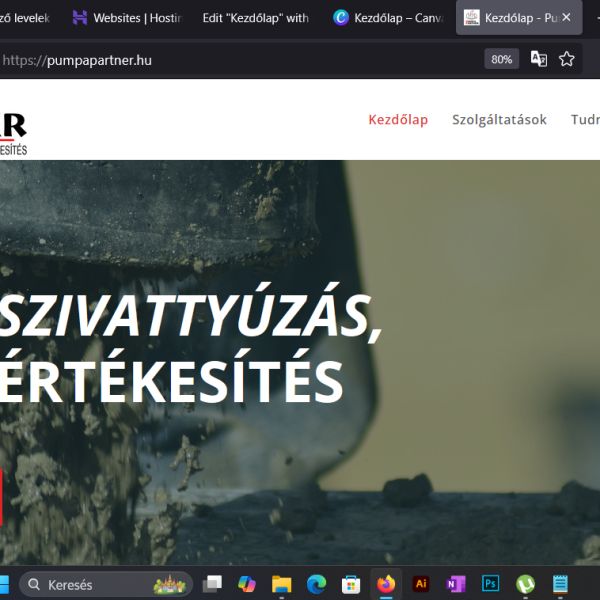Click the translate page icon in address bar

coord(539,59)
